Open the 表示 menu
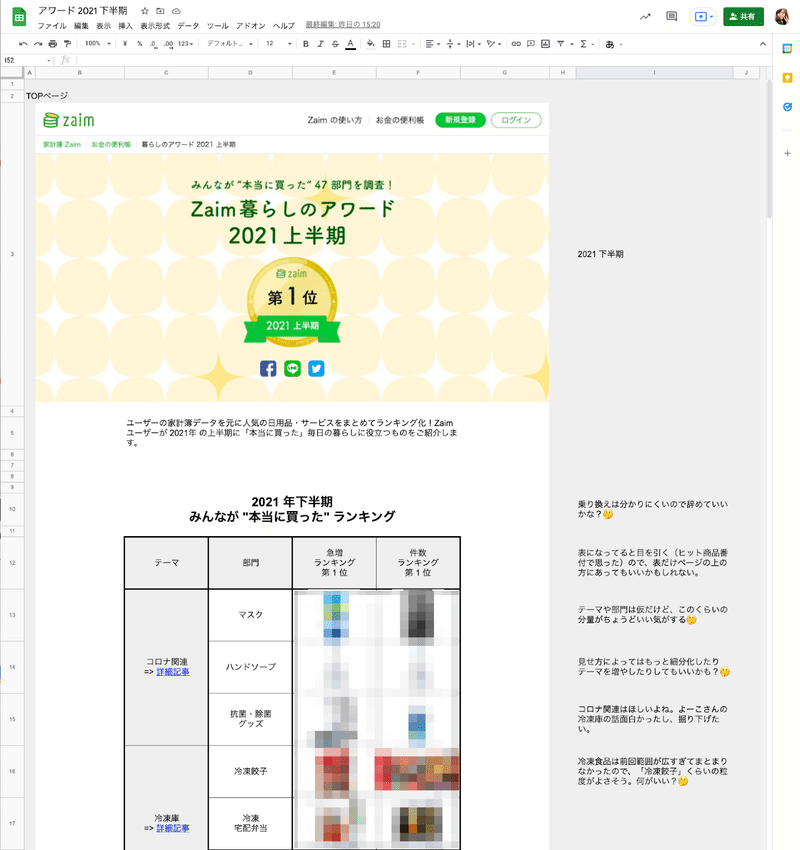Screen dimensions: 800x850 pyautogui.click(x=104, y=26)
